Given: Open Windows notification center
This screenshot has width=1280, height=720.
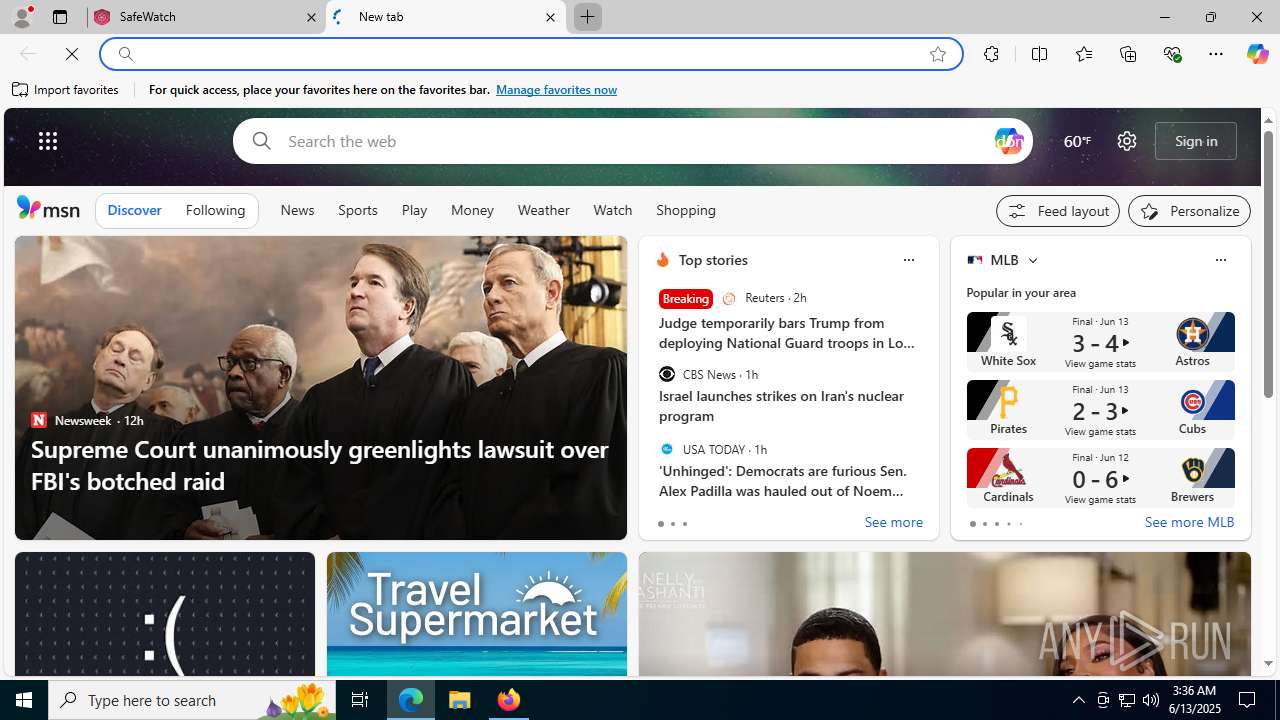Looking at the screenshot, I should [1248, 700].
